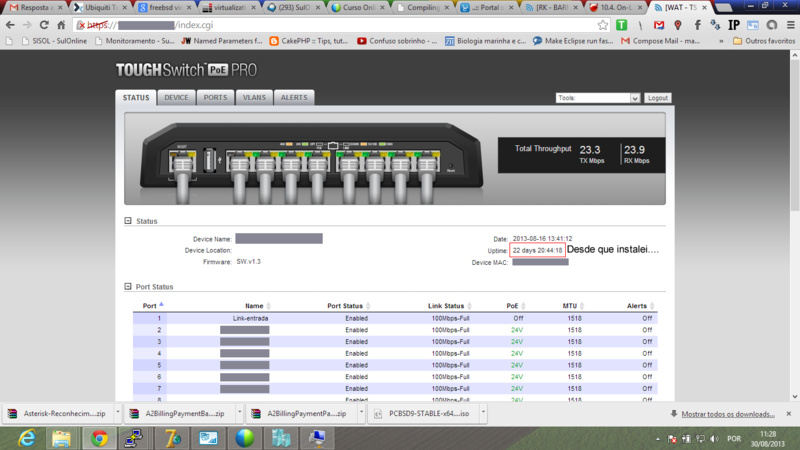Switch to the freebsd browser tab
Viewport: 800px width, 450px height.
coord(164,8)
